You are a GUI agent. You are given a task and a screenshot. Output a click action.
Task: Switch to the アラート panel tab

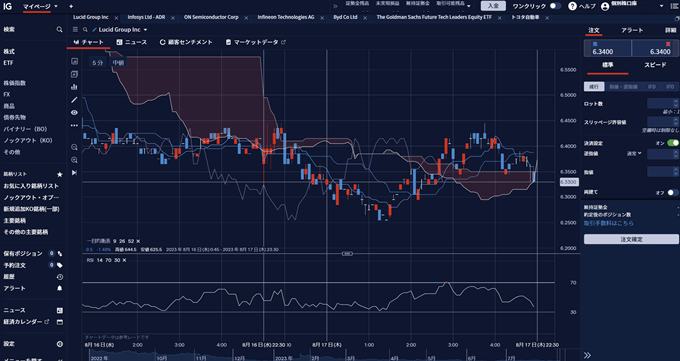632,30
